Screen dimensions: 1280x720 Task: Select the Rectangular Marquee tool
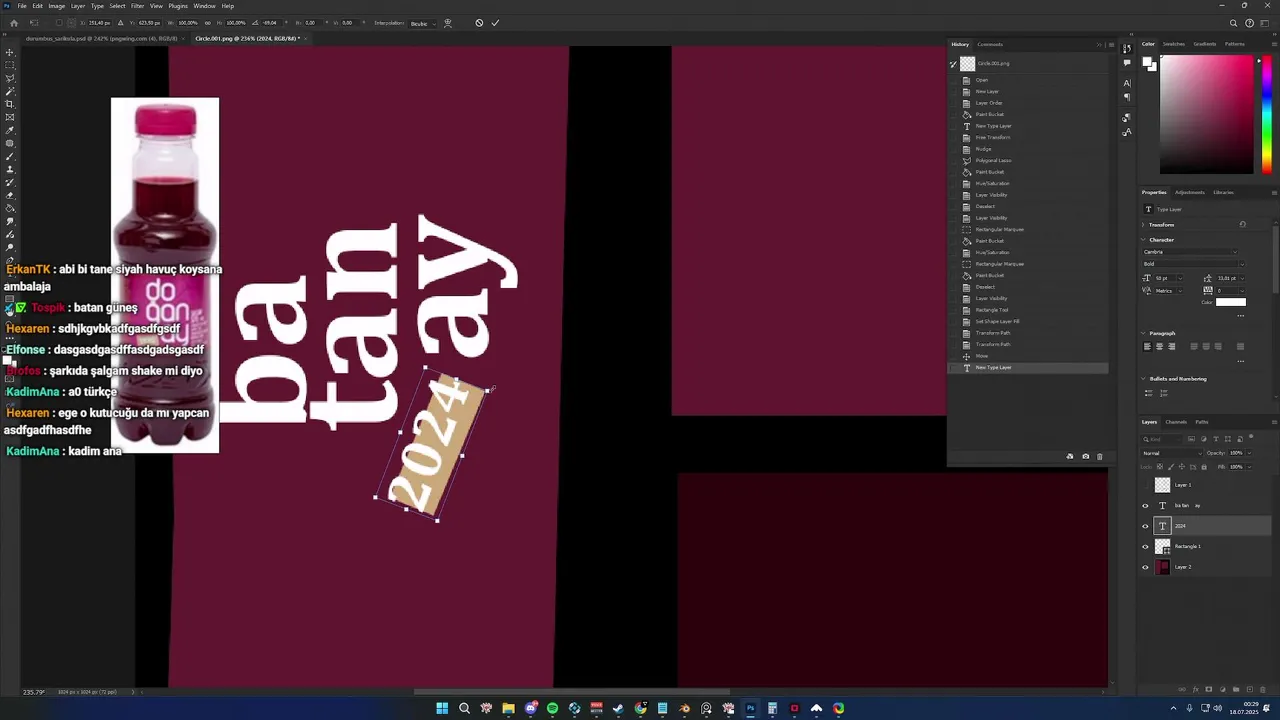tap(10, 65)
